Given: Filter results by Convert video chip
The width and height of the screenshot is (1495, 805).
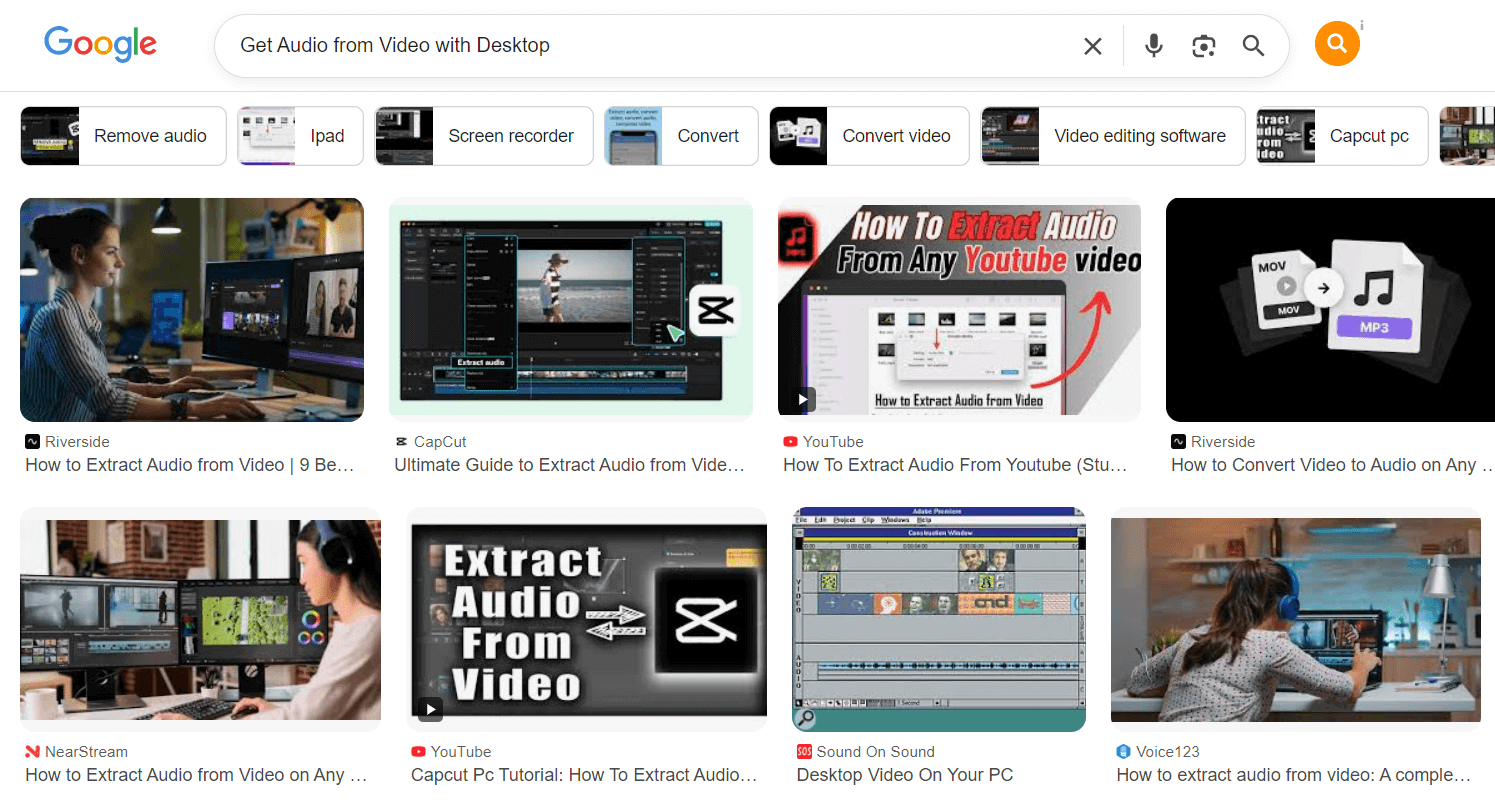Looking at the screenshot, I should point(869,136).
